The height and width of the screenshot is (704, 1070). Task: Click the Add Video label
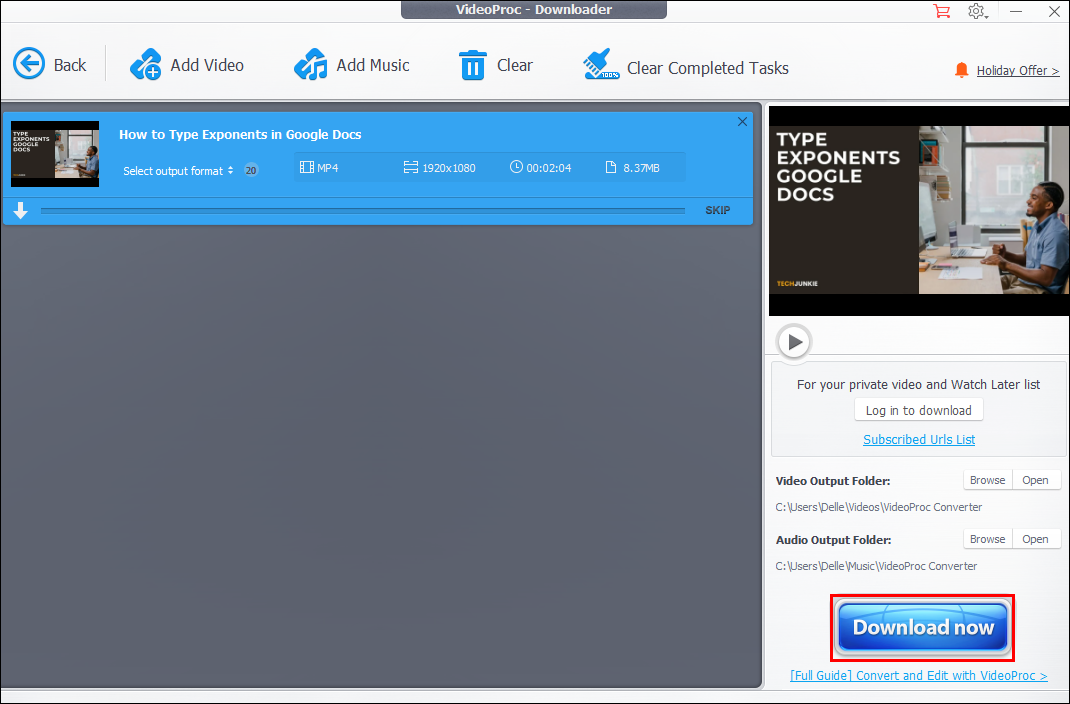[207, 65]
